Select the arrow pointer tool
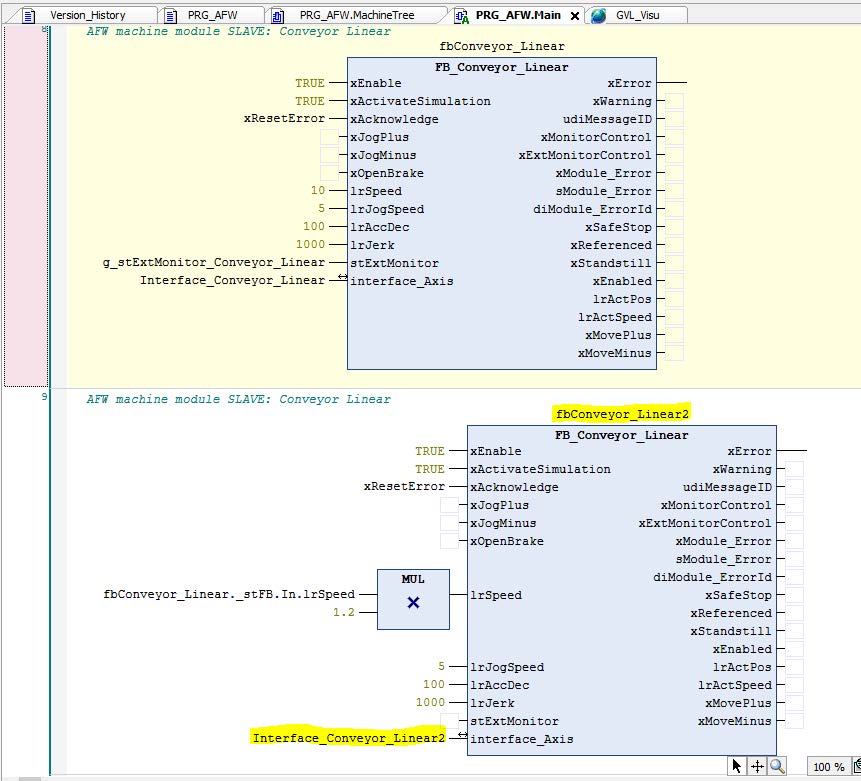The image size is (861, 781). [x=738, y=766]
